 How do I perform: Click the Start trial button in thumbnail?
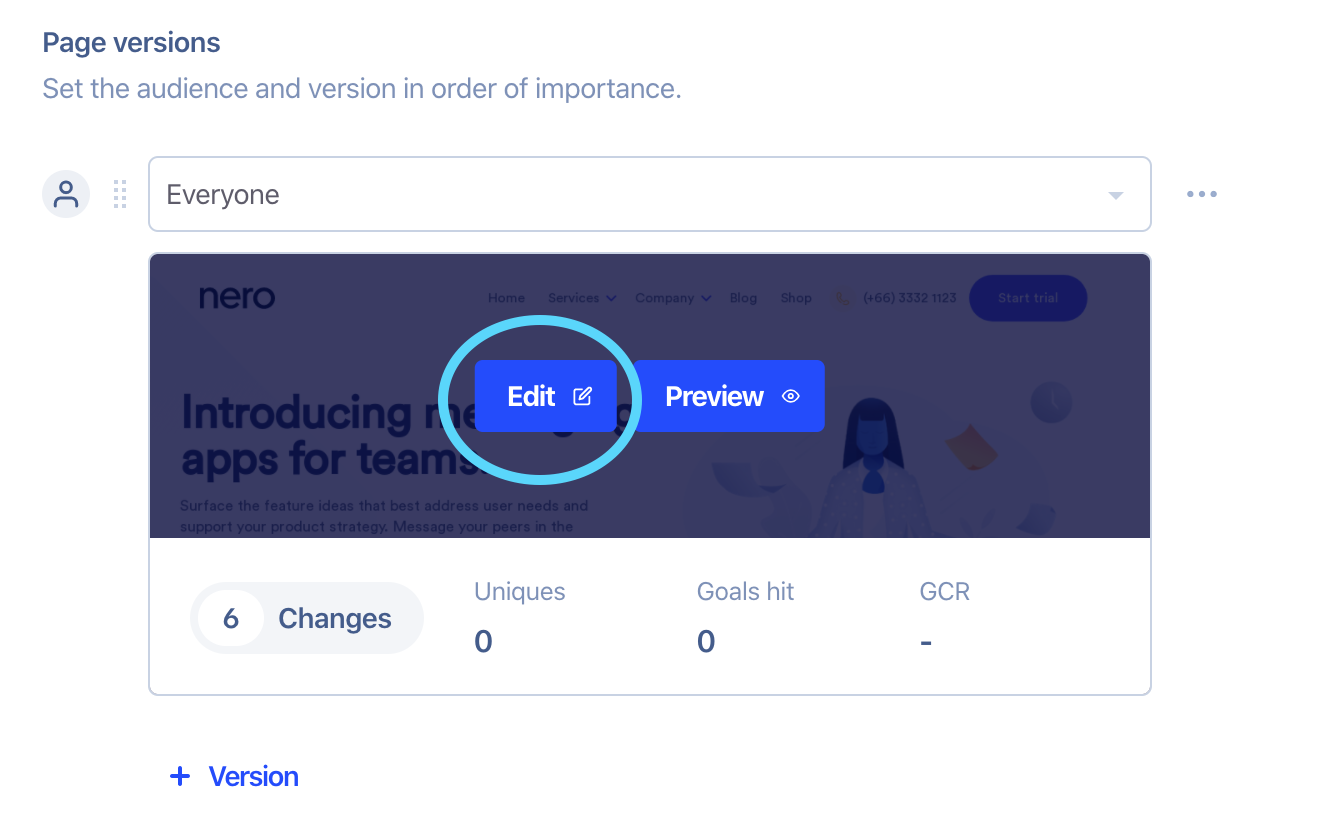[1028, 298]
